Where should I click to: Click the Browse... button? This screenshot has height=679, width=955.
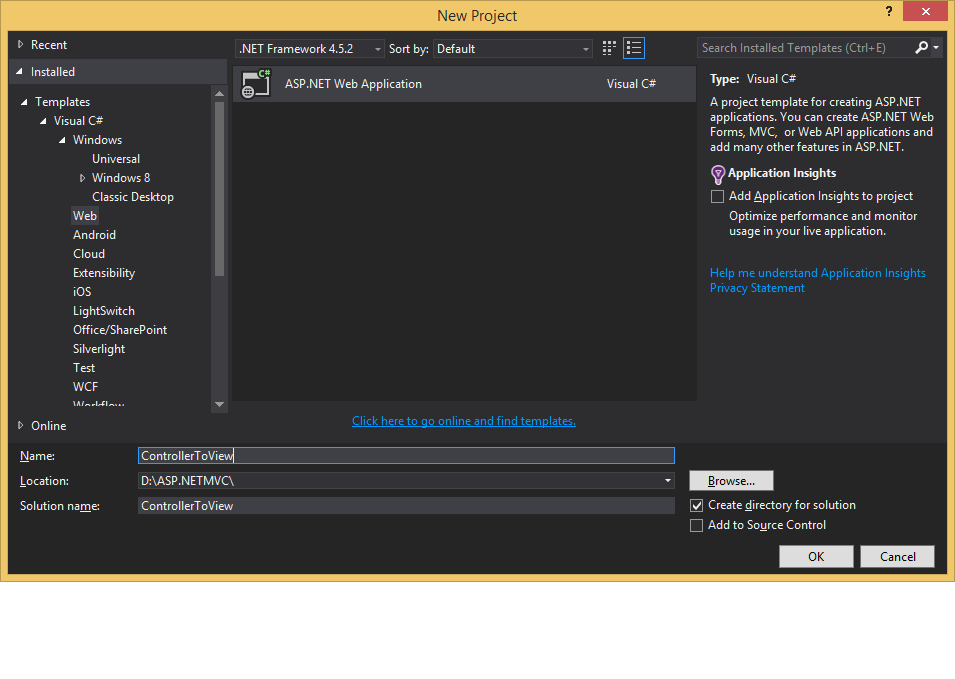[x=731, y=480]
